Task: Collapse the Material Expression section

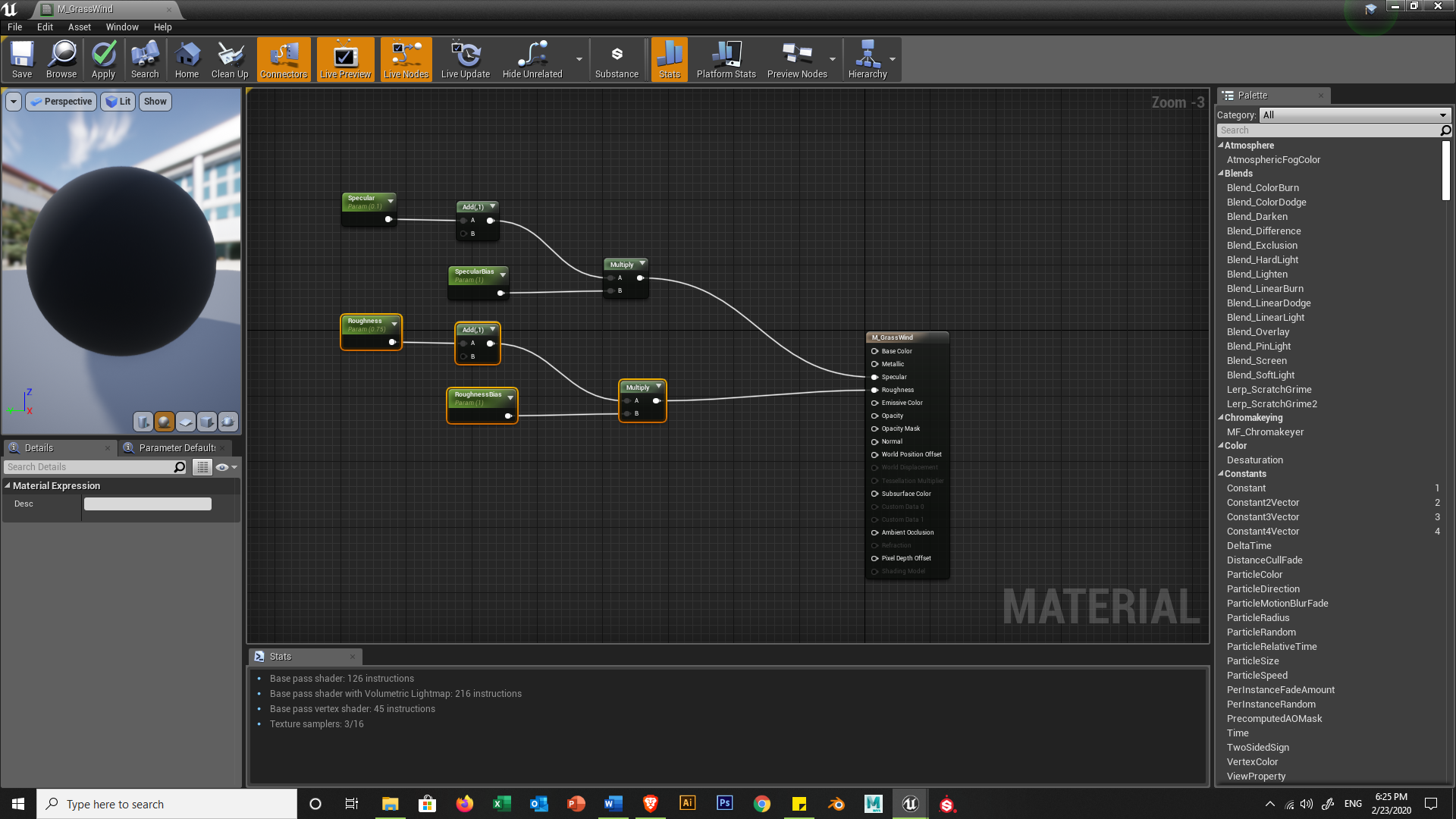Action: [x=8, y=486]
